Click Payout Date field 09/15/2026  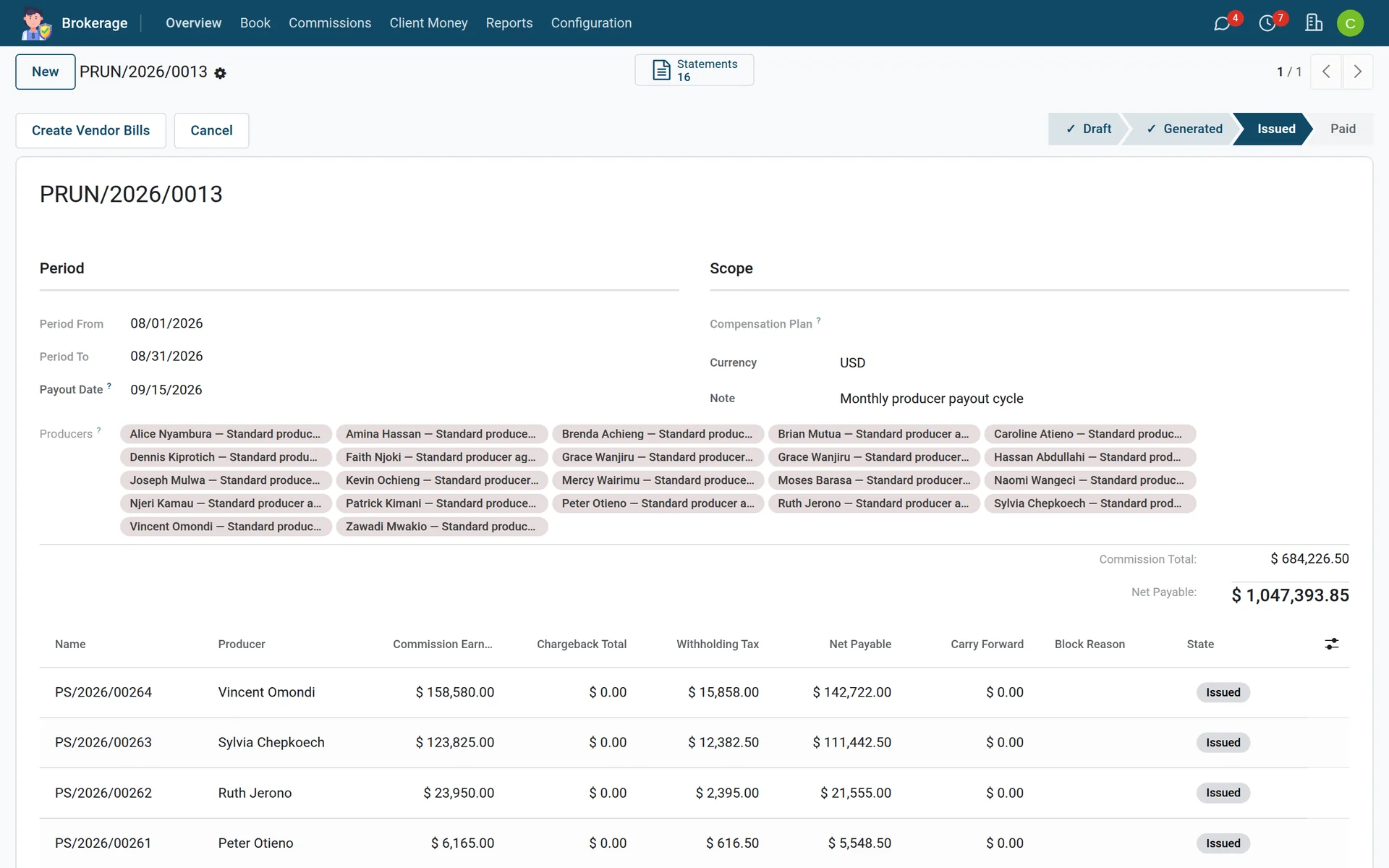pyautogui.click(x=166, y=390)
